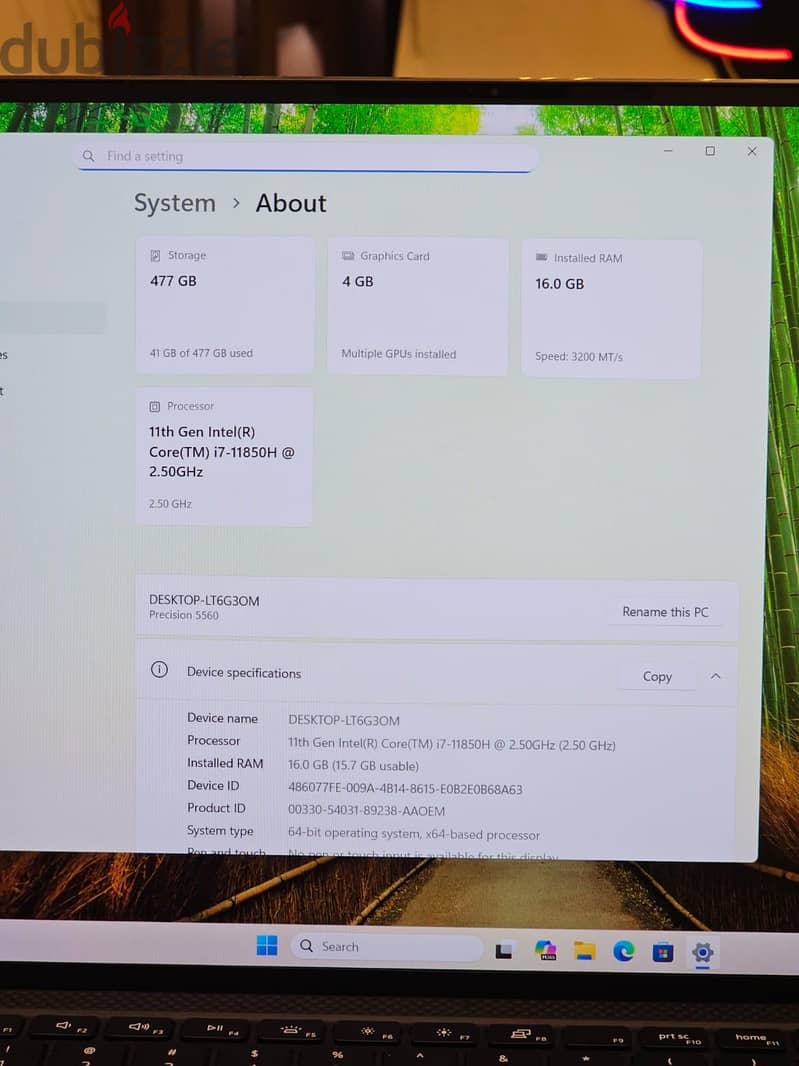
Task: Click the search magnifier icon in Settings
Action: 88,156
